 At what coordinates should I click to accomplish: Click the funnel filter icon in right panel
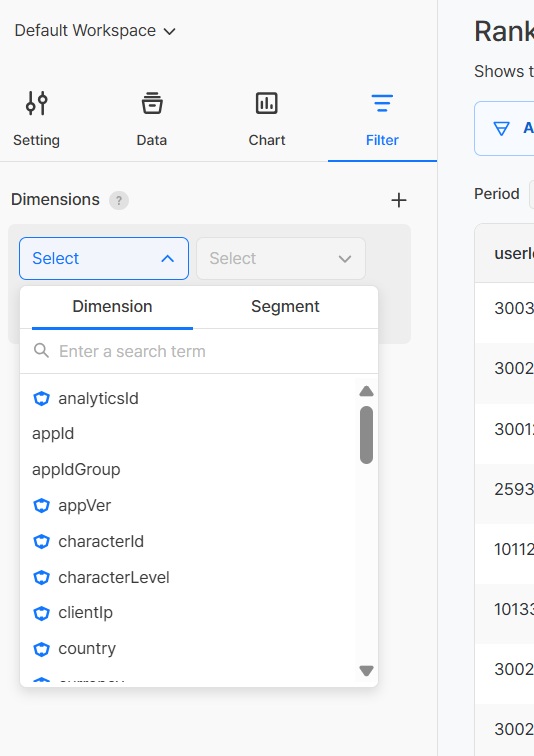(501, 128)
